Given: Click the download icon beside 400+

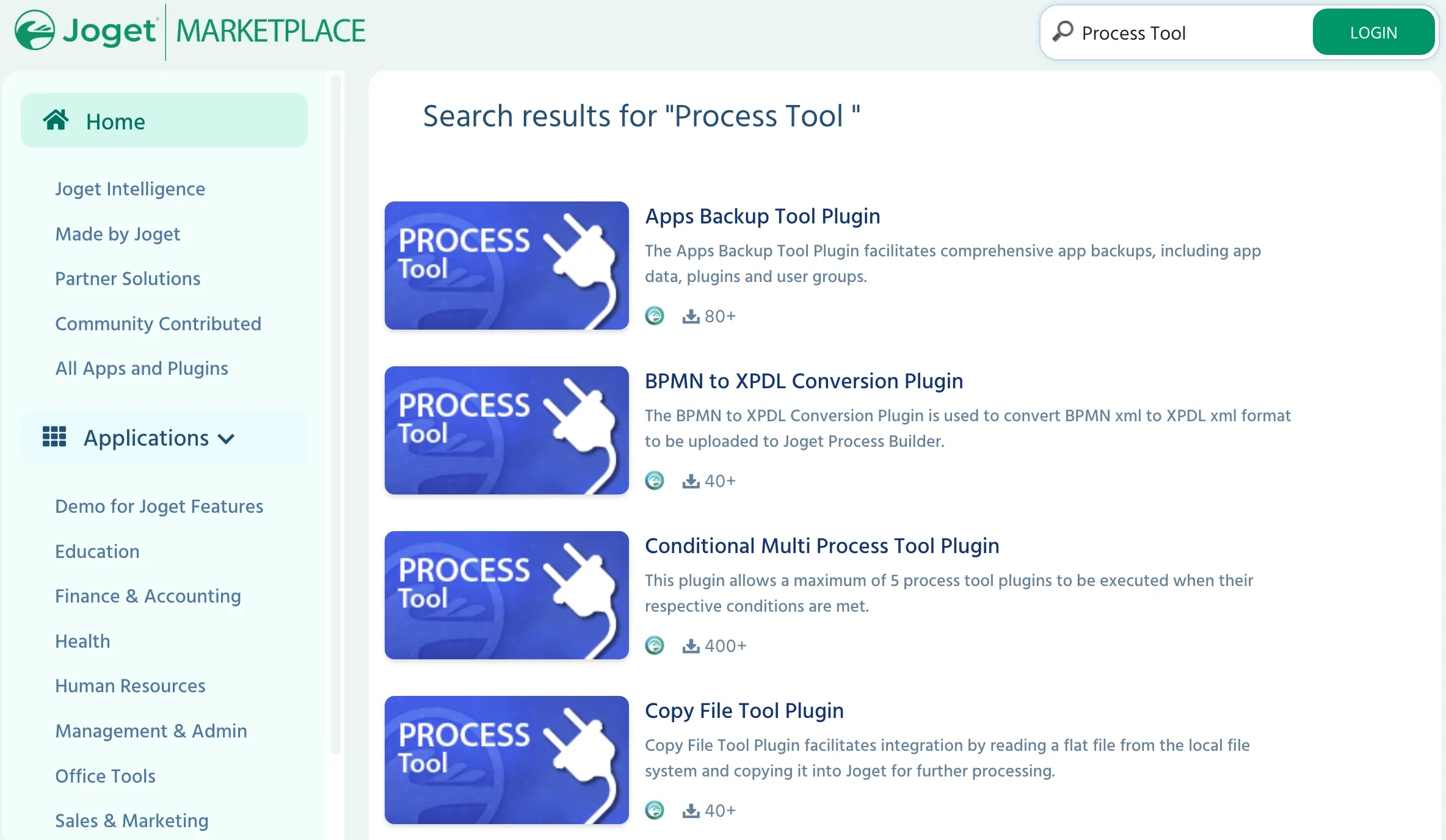Looking at the screenshot, I should (x=691, y=646).
